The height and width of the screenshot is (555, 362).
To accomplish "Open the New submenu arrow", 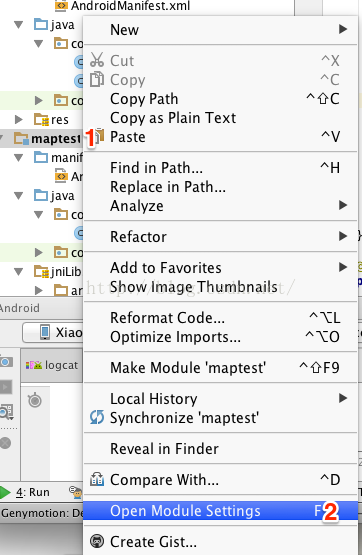I will (343, 29).
